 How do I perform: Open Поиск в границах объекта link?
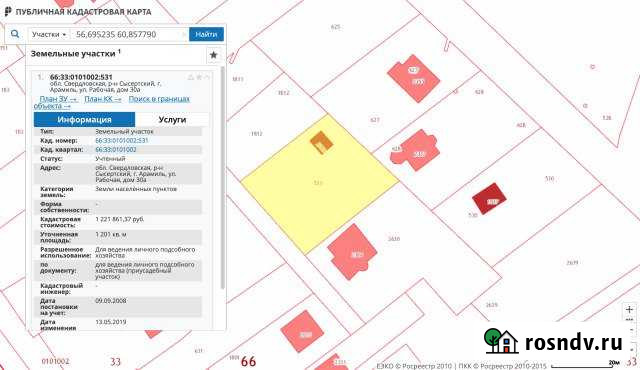coord(112,102)
